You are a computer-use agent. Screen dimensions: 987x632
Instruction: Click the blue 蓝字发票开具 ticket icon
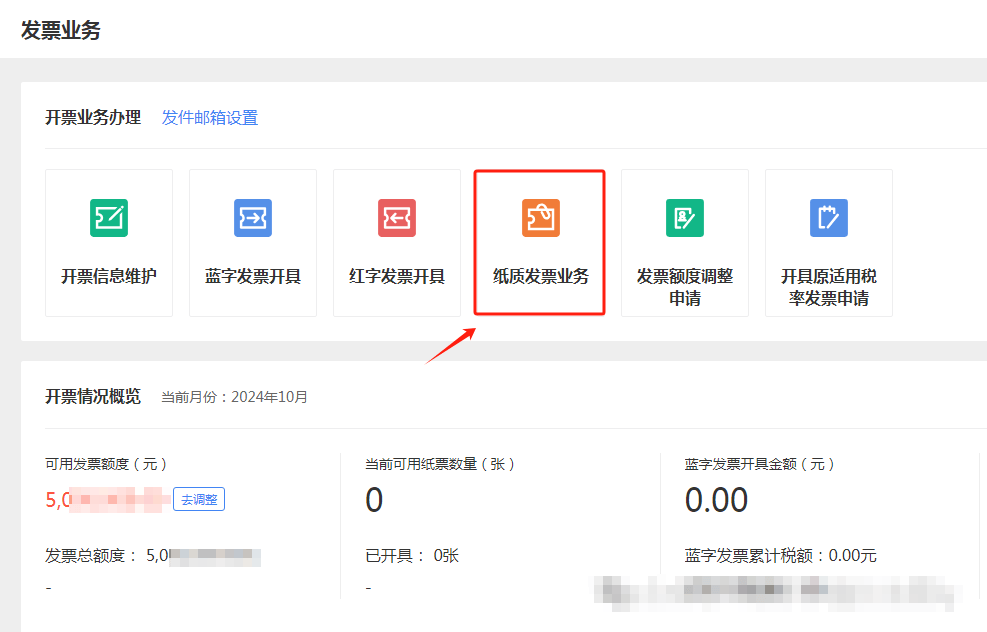pyautogui.click(x=253, y=217)
